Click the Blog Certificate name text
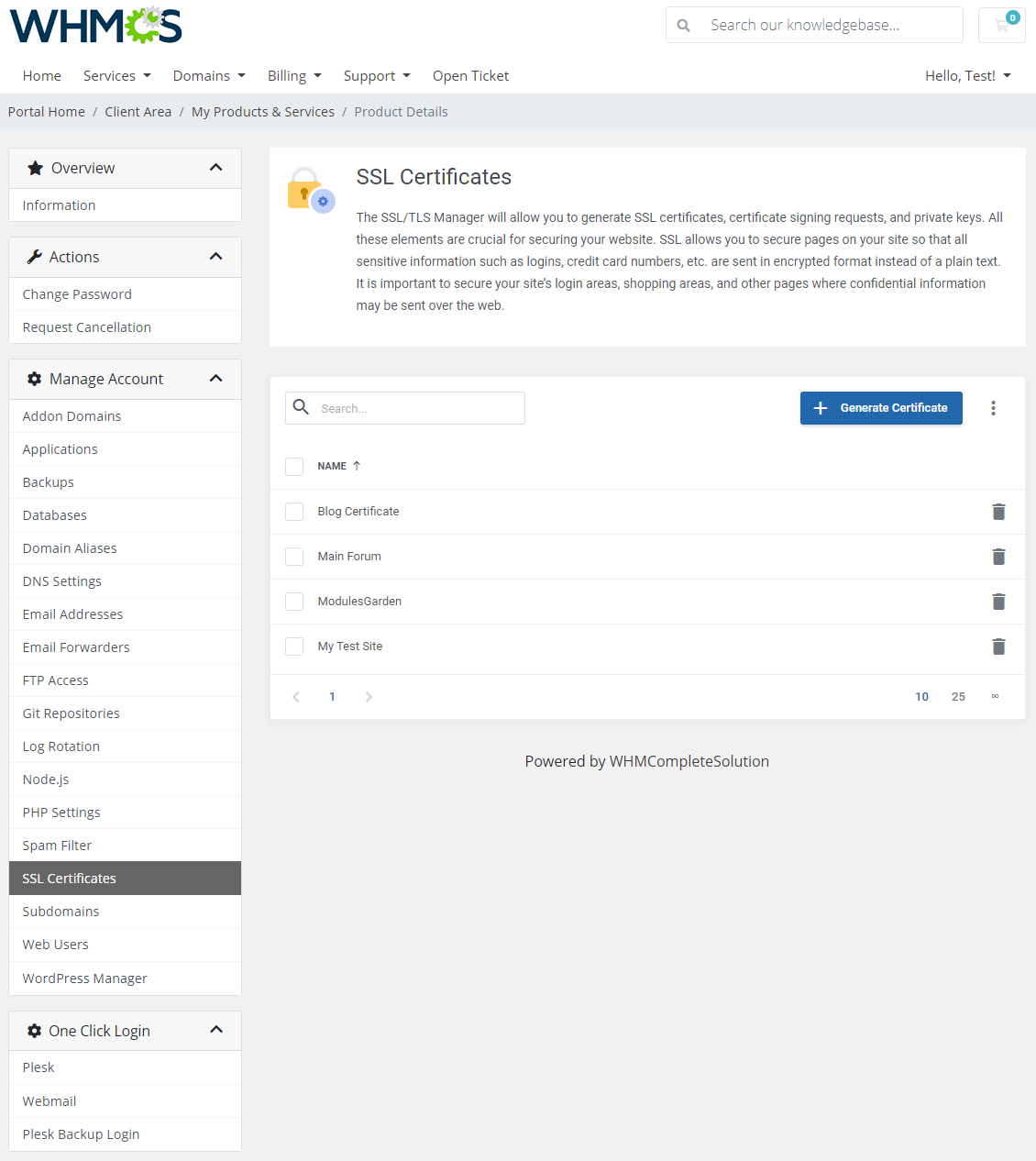This screenshot has width=1036, height=1161. click(358, 512)
